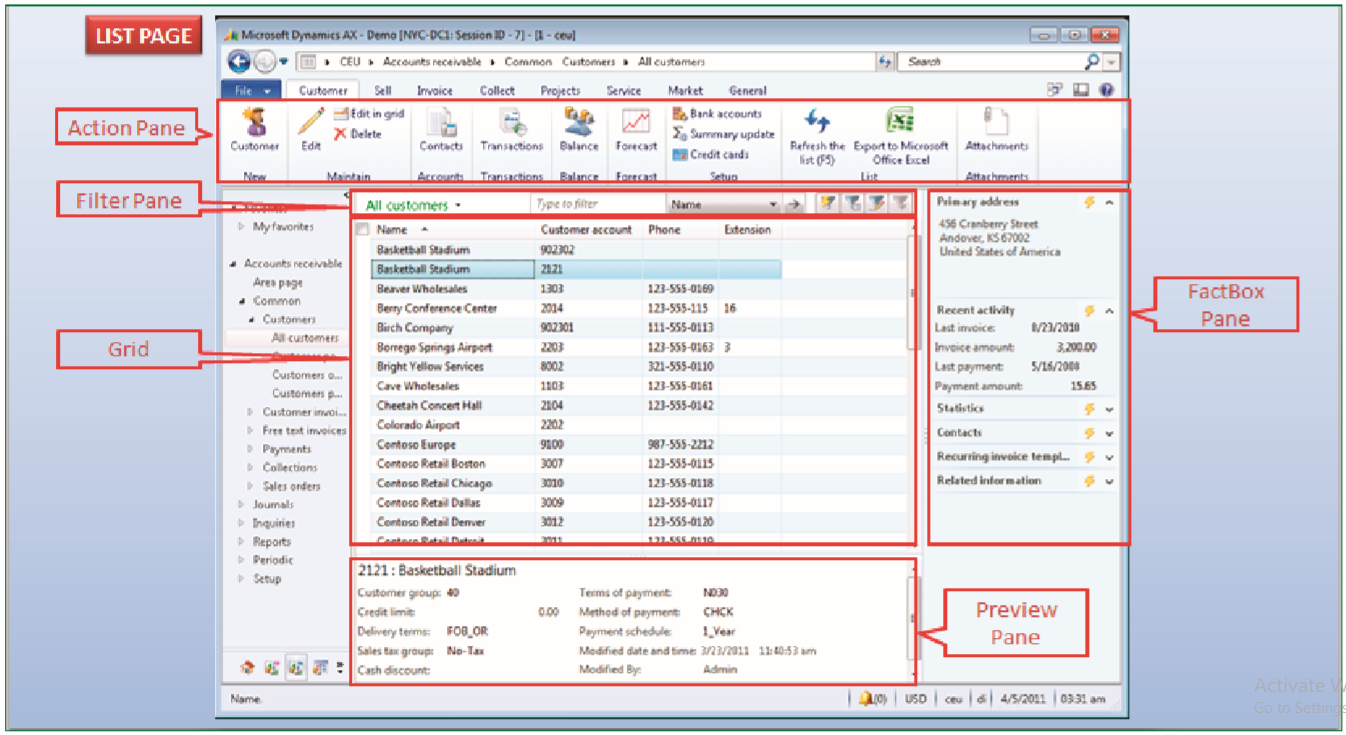Expand the Contacts FactBox

tap(1109, 433)
